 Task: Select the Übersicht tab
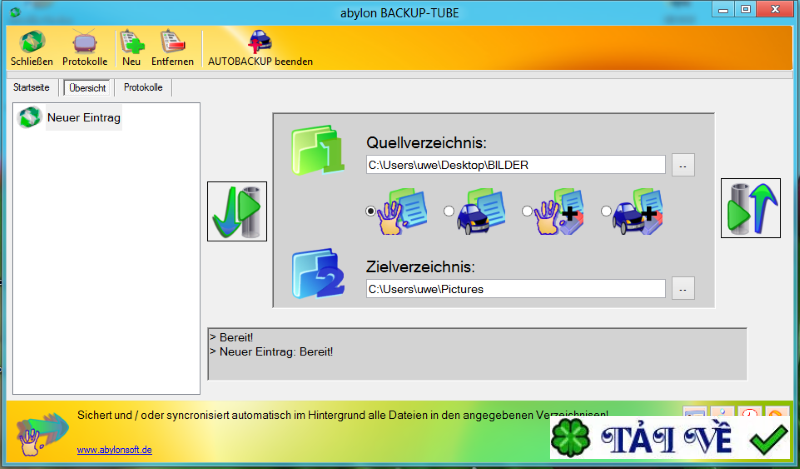pos(87,88)
